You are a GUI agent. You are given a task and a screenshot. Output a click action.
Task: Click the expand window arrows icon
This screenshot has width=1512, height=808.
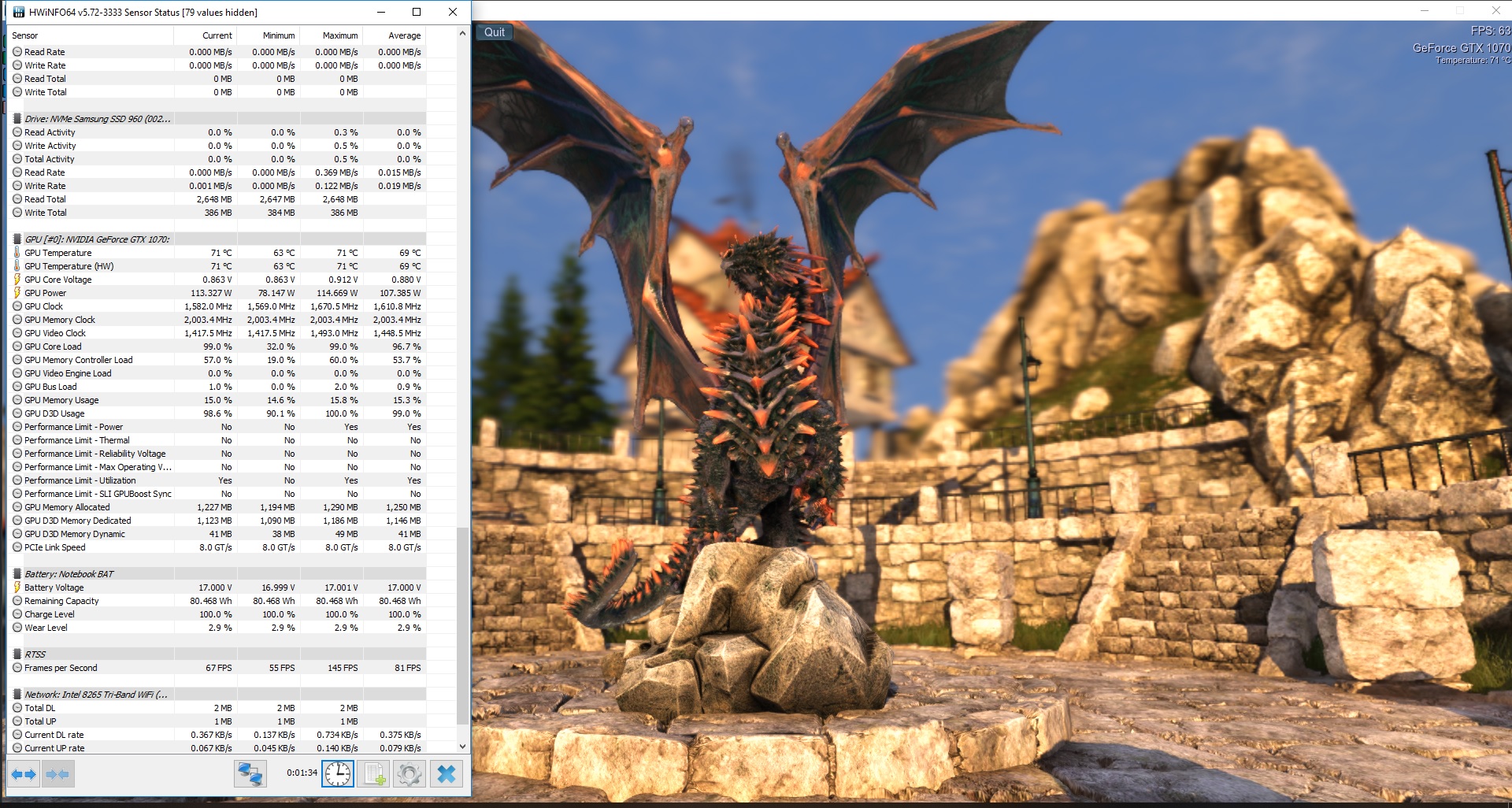[24, 774]
